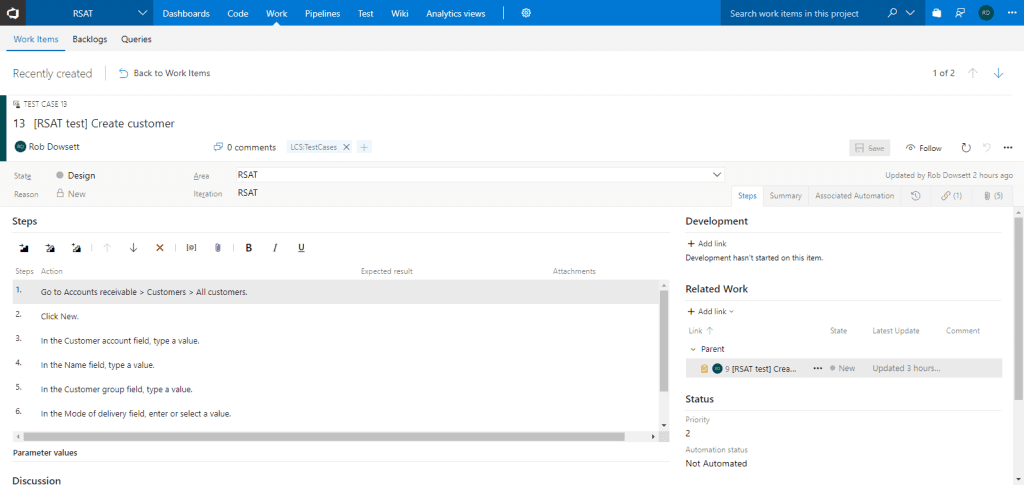This screenshot has width=1024, height=485.
Task: Toggle italic formatting in Steps
Action: pyautogui.click(x=275, y=247)
